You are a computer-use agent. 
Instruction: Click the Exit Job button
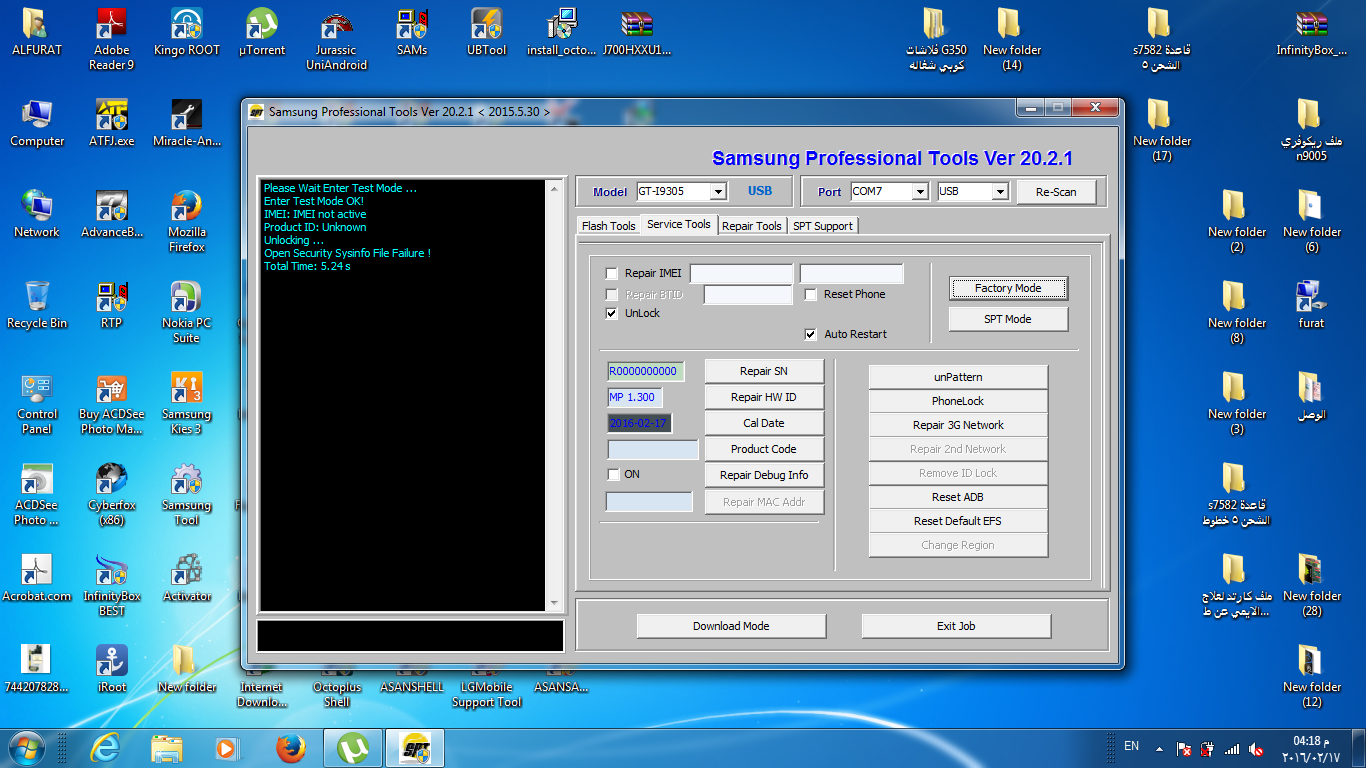(956, 626)
